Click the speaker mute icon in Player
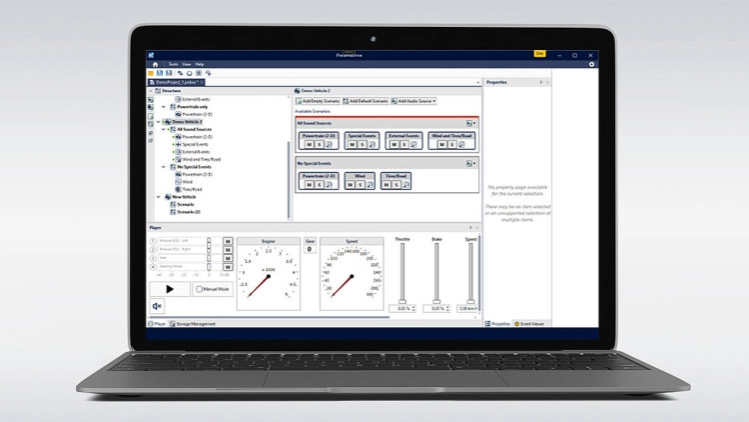The height and width of the screenshot is (422, 749). click(x=157, y=306)
